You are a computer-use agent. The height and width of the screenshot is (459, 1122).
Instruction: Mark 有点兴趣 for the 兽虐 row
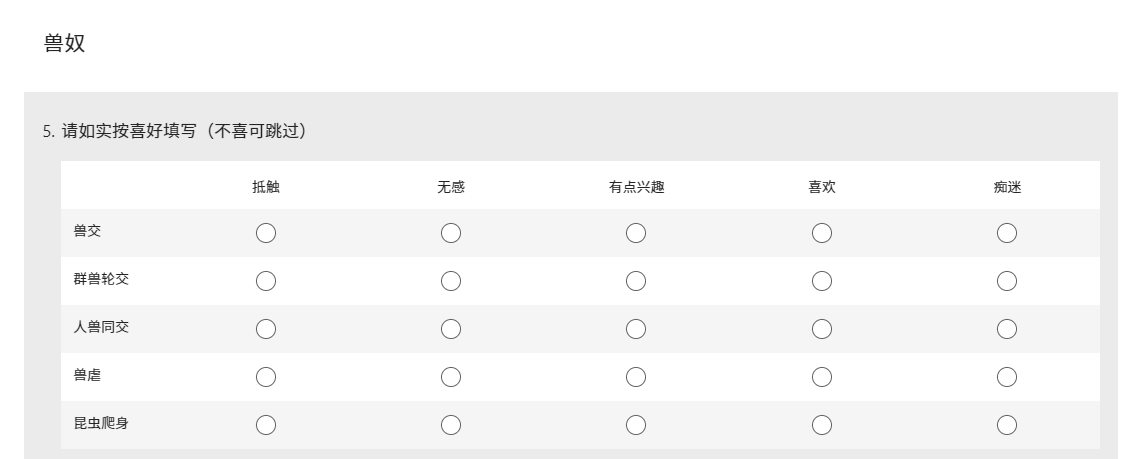pos(636,377)
